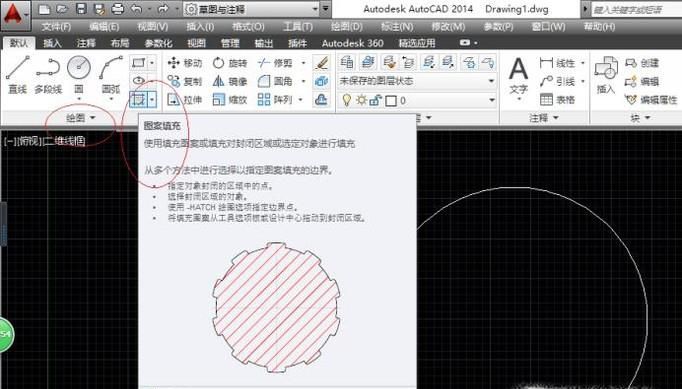
Task: Click the Plot printer icon
Action: tap(117, 9)
